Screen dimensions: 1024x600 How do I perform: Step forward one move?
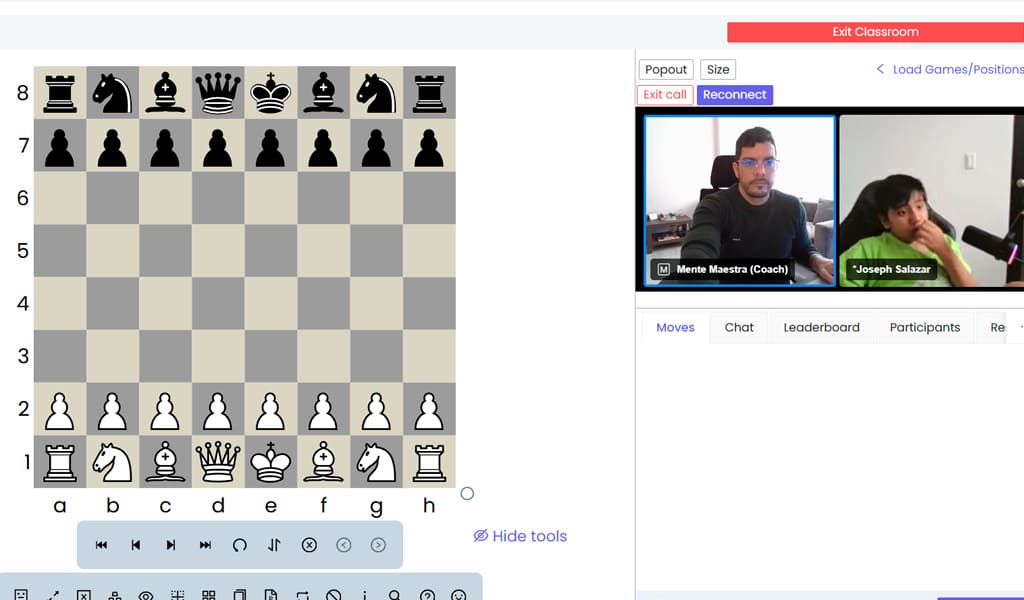click(x=171, y=545)
